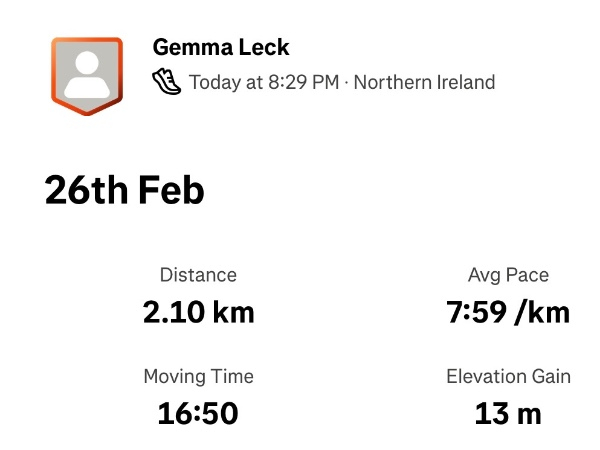Viewport: 600px width, 450px height.
Task: Click the Distance stat label
Action: click(198, 275)
